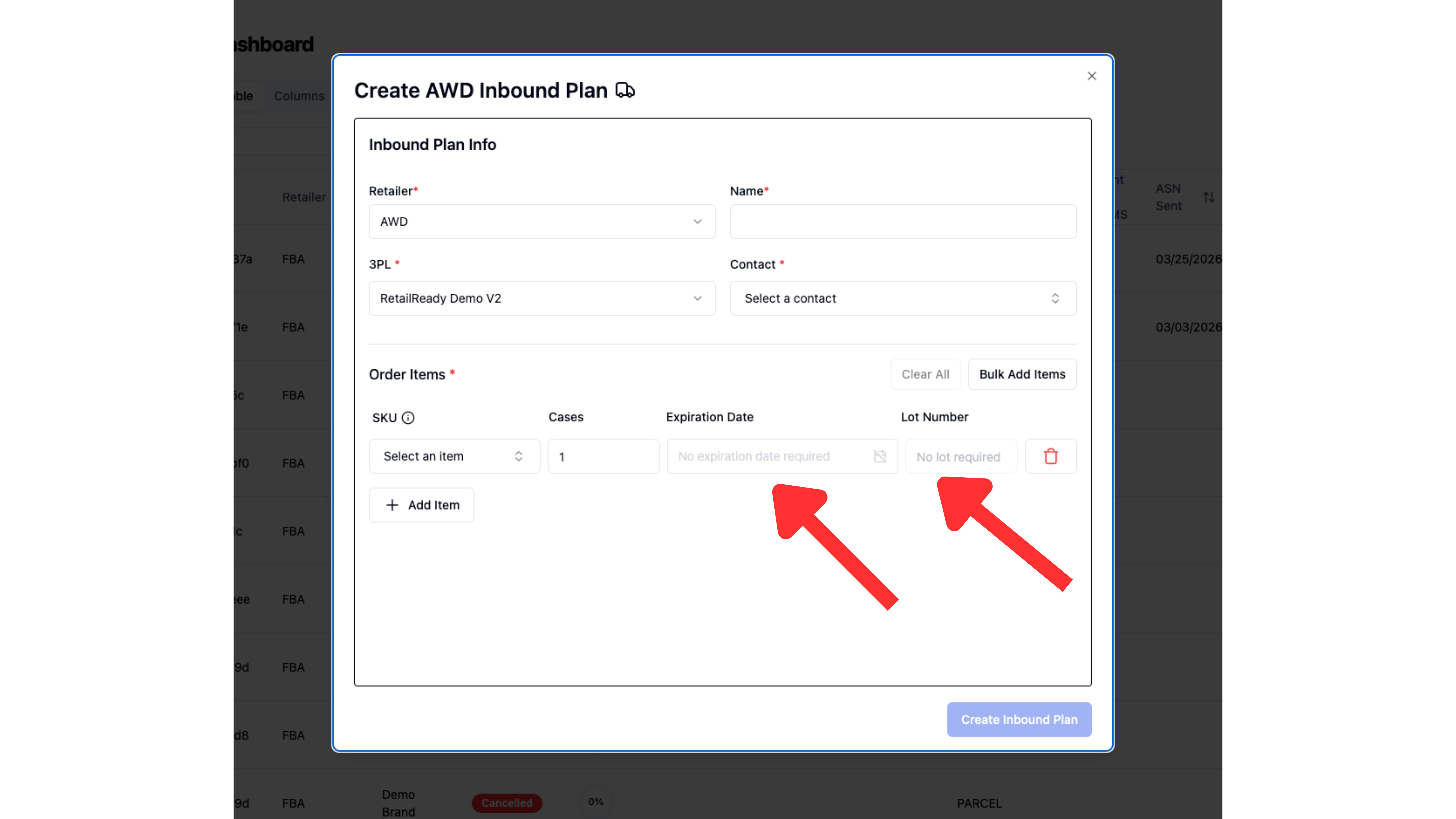Open the Select an item SKU dropdown
The width and height of the screenshot is (1456, 819).
point(454,456)
